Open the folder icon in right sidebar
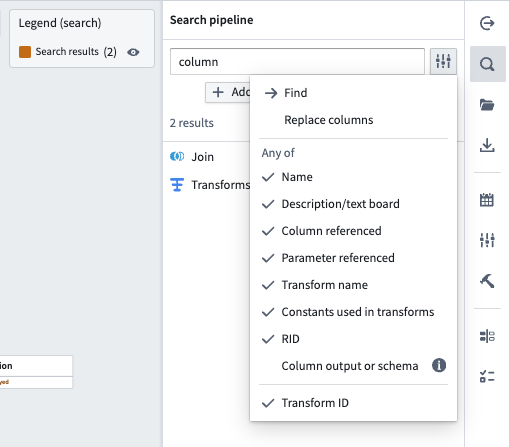509x447 pixels. [x=487, y=105]
